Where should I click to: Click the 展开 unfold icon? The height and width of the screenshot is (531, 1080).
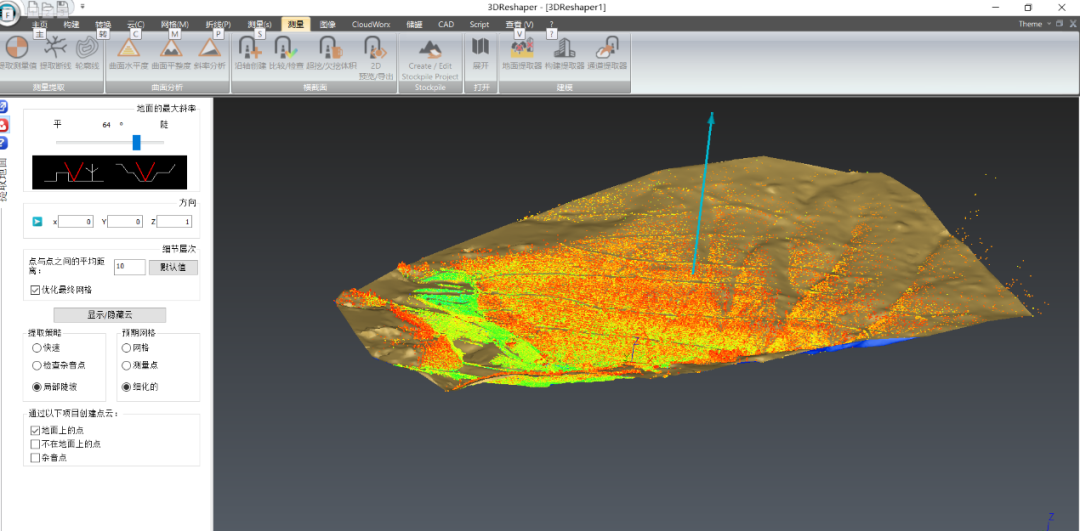(480, 48)
